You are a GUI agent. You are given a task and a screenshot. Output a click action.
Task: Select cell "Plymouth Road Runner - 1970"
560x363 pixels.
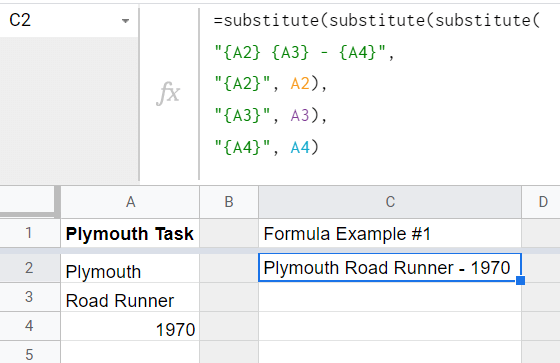pyautogui.click(x=390, y=268)
